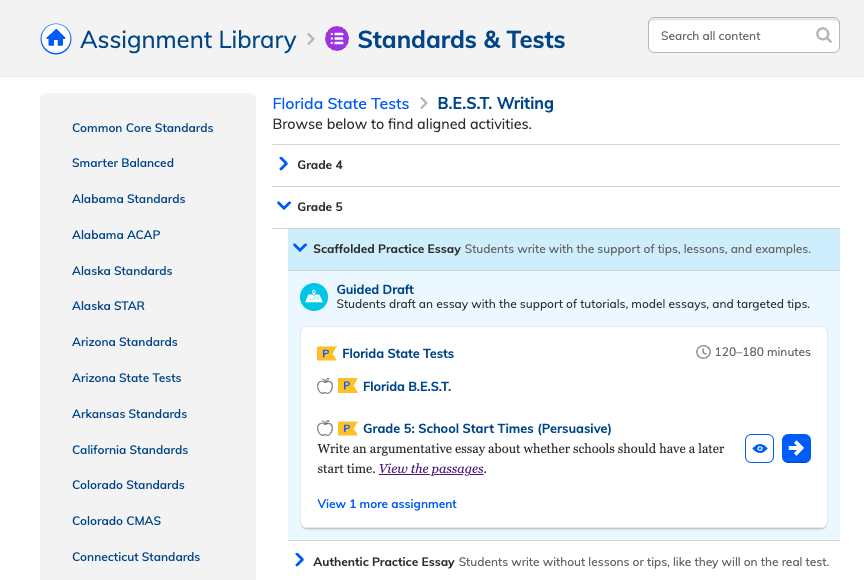Open Alaska Standards in sidebar
Viewport: 864px width, 580px height.
tap(122, 271)
